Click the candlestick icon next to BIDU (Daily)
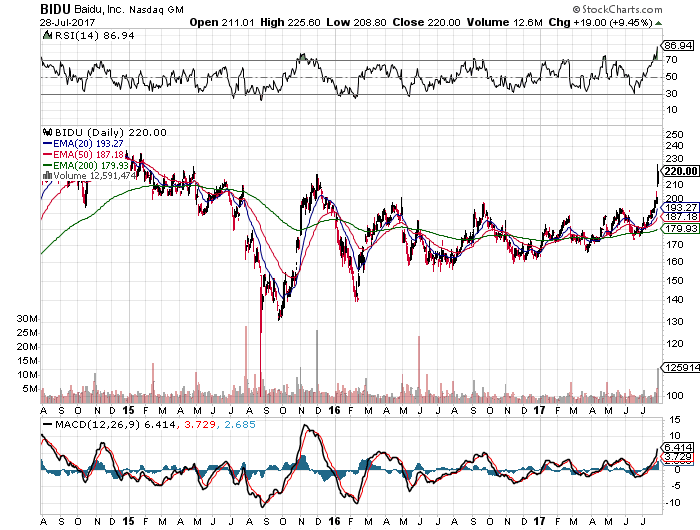Viewport: 700px width, 530px height. tap(47, 132)
